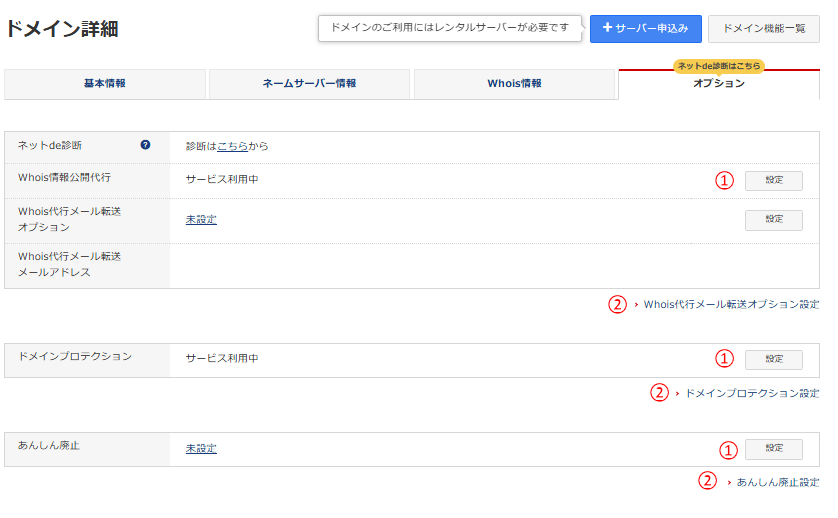Click the サーバー申込み button

[x=646, y=29]
